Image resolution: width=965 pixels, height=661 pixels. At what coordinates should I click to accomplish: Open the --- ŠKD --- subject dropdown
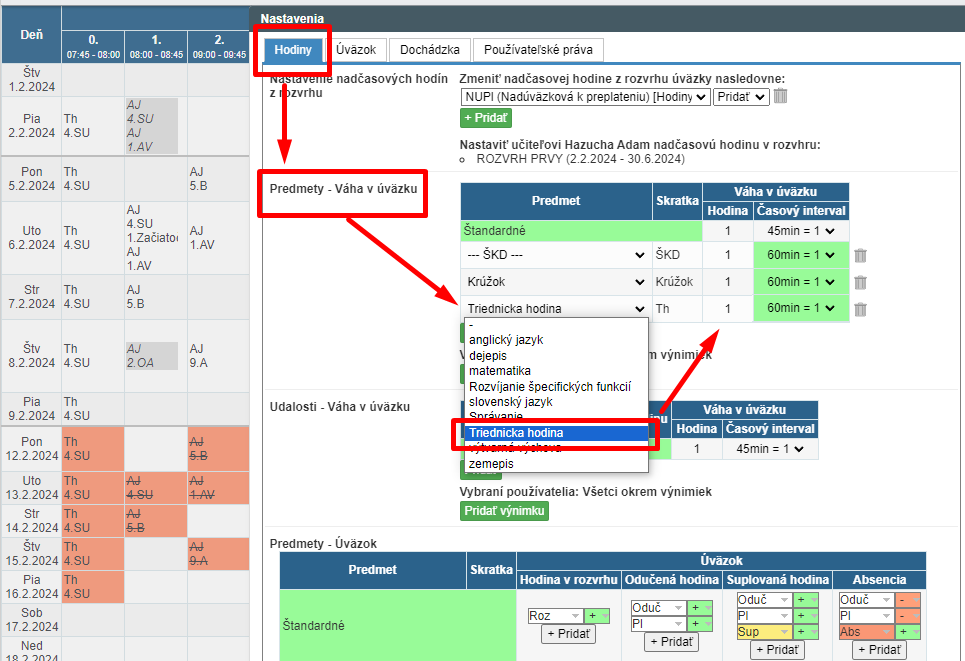click(x=556, y=255)
